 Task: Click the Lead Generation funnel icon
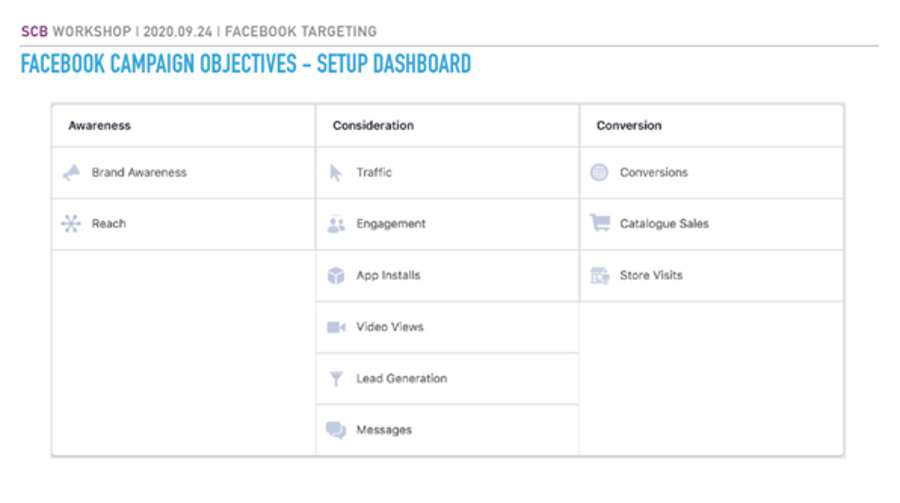click(x=336, y=378)
